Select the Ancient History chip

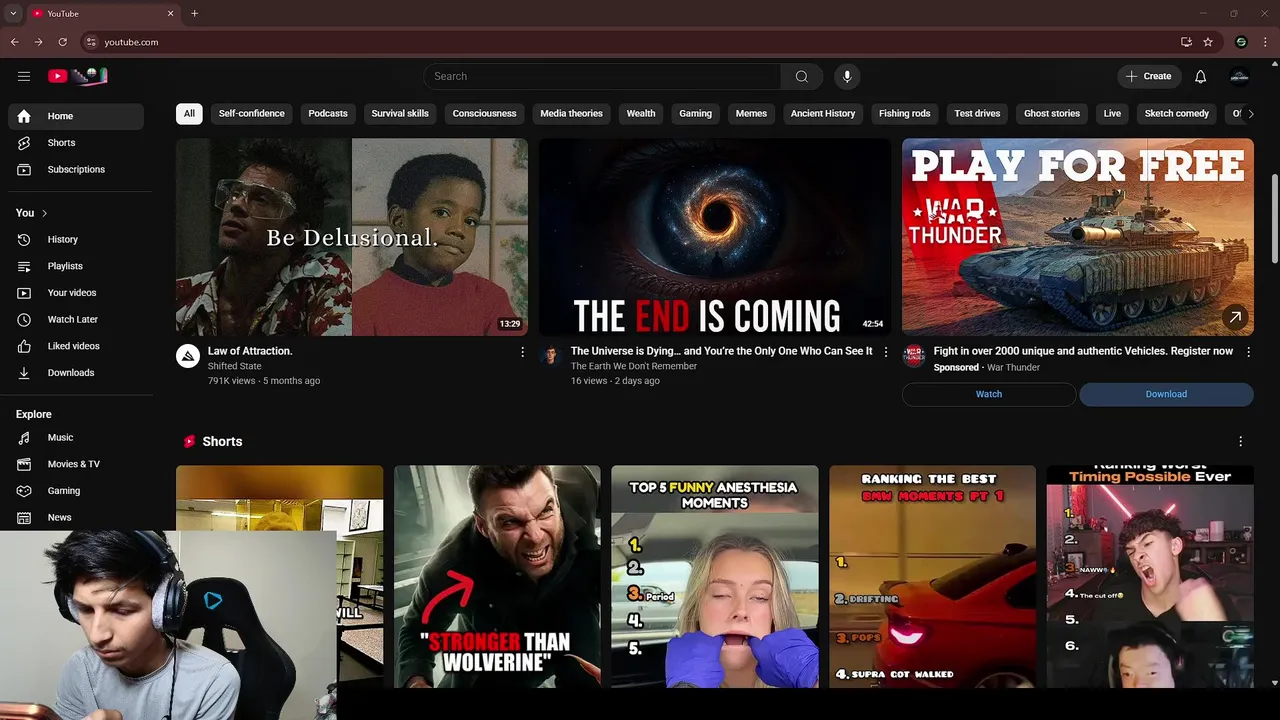(823, 113)
